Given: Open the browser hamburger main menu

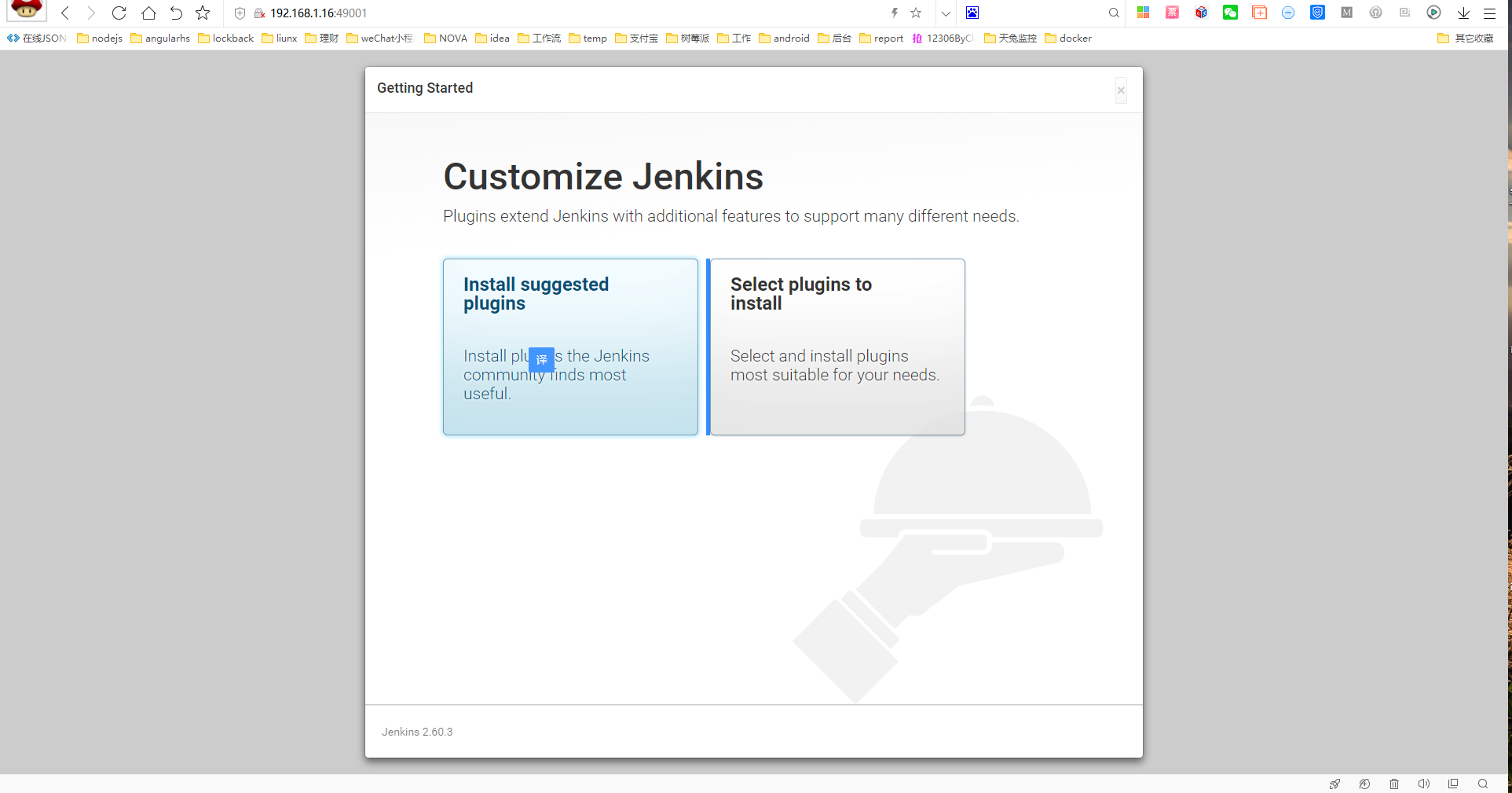Looking at the screenshot, I should tap(1489, 13).
